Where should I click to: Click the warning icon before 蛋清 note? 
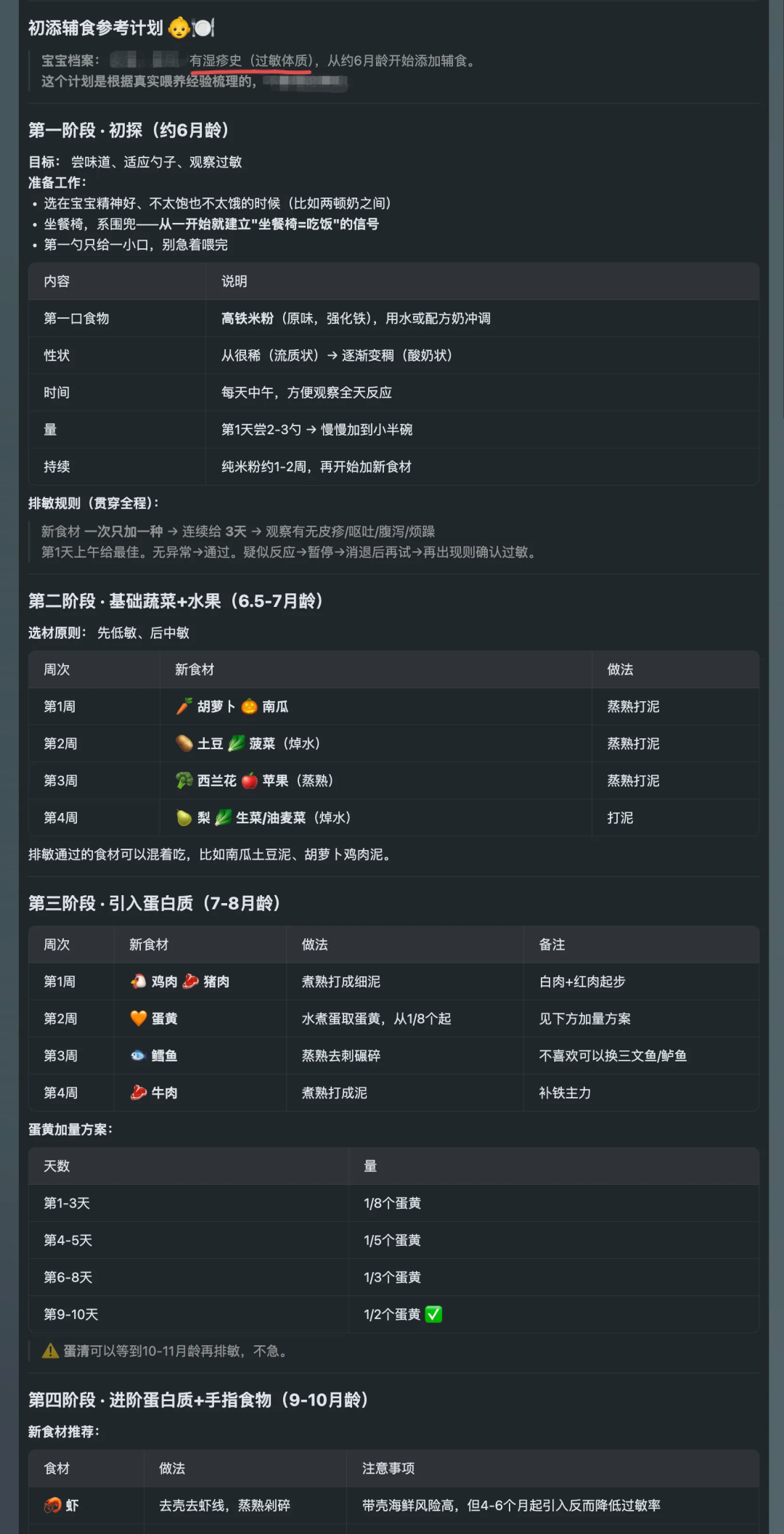[50, 1351]
